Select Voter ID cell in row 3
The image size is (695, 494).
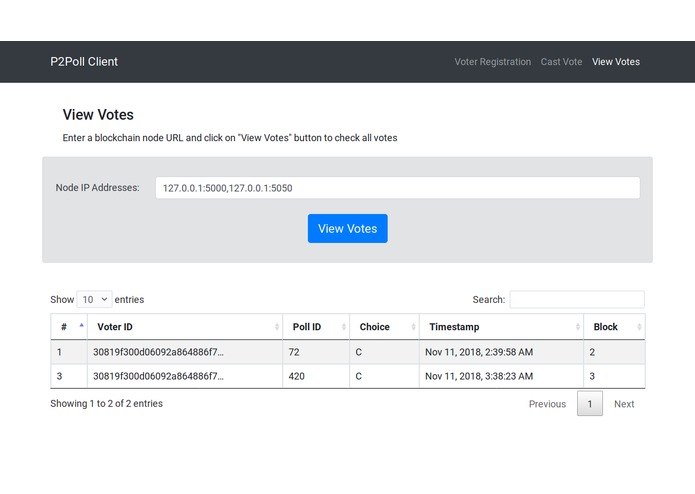click(185, 377)
